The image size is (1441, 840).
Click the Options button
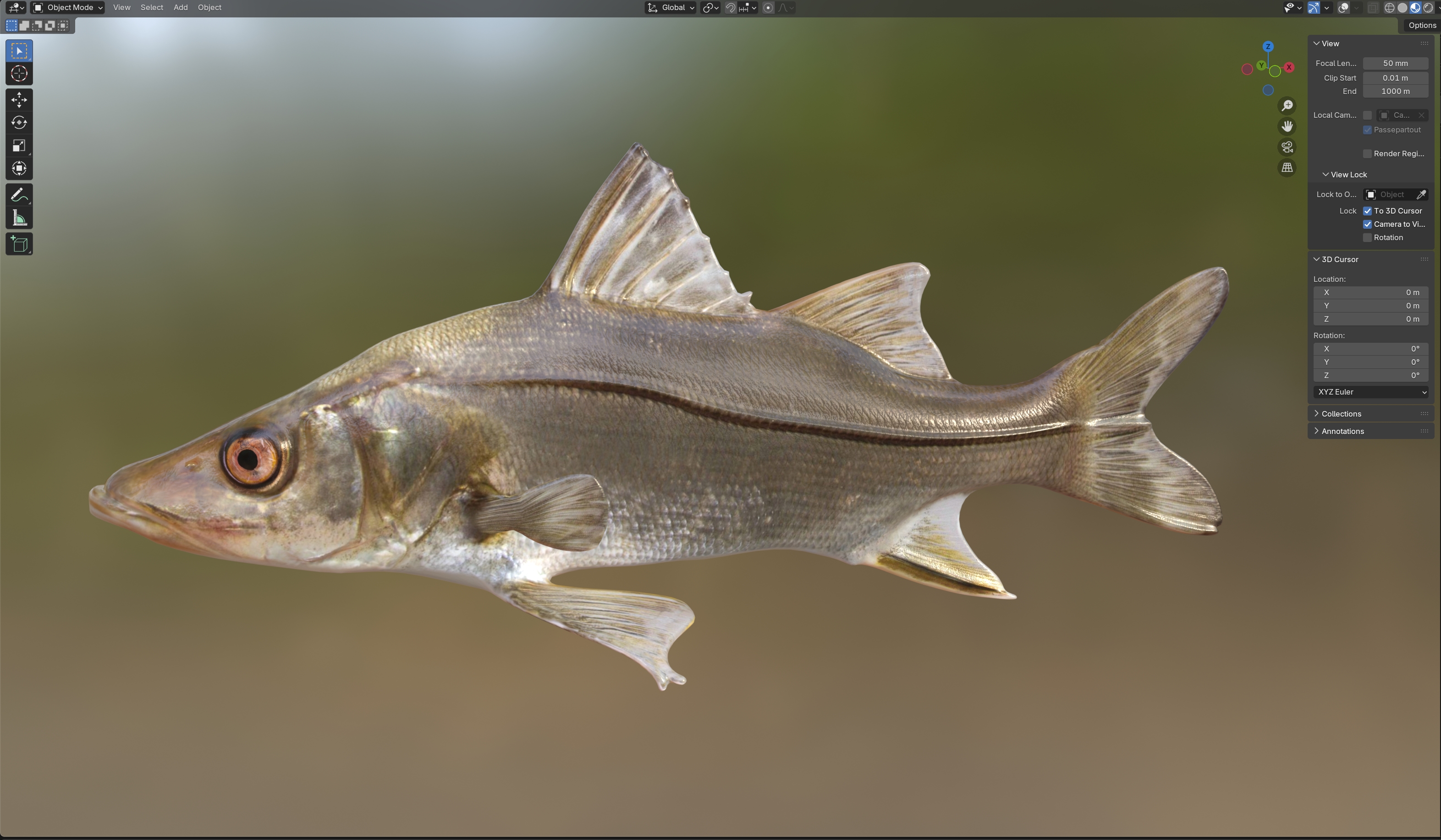click(x=1422, y=25)
